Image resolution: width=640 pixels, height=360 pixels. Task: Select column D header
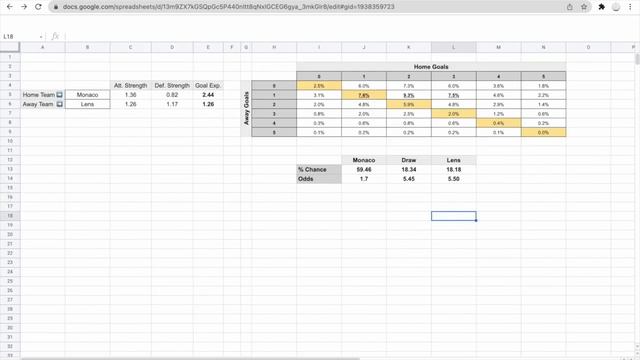pos(172,47)
